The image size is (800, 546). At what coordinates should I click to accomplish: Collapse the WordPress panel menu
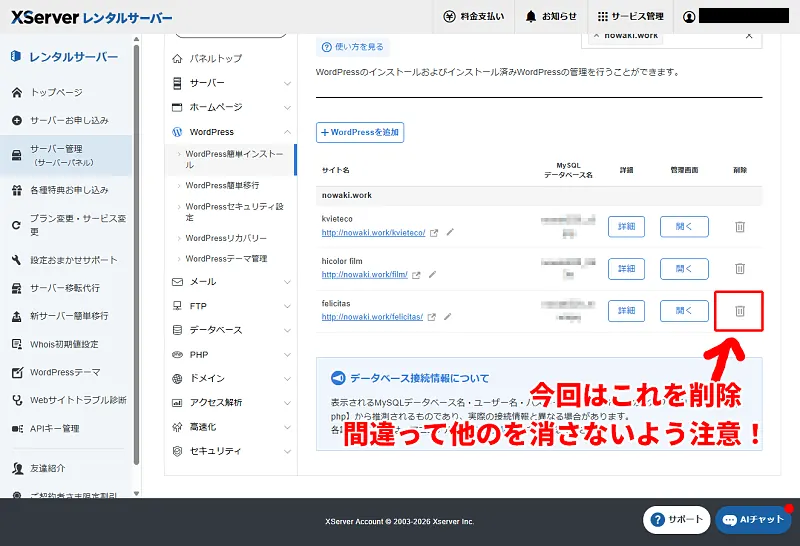click(232, 132)
